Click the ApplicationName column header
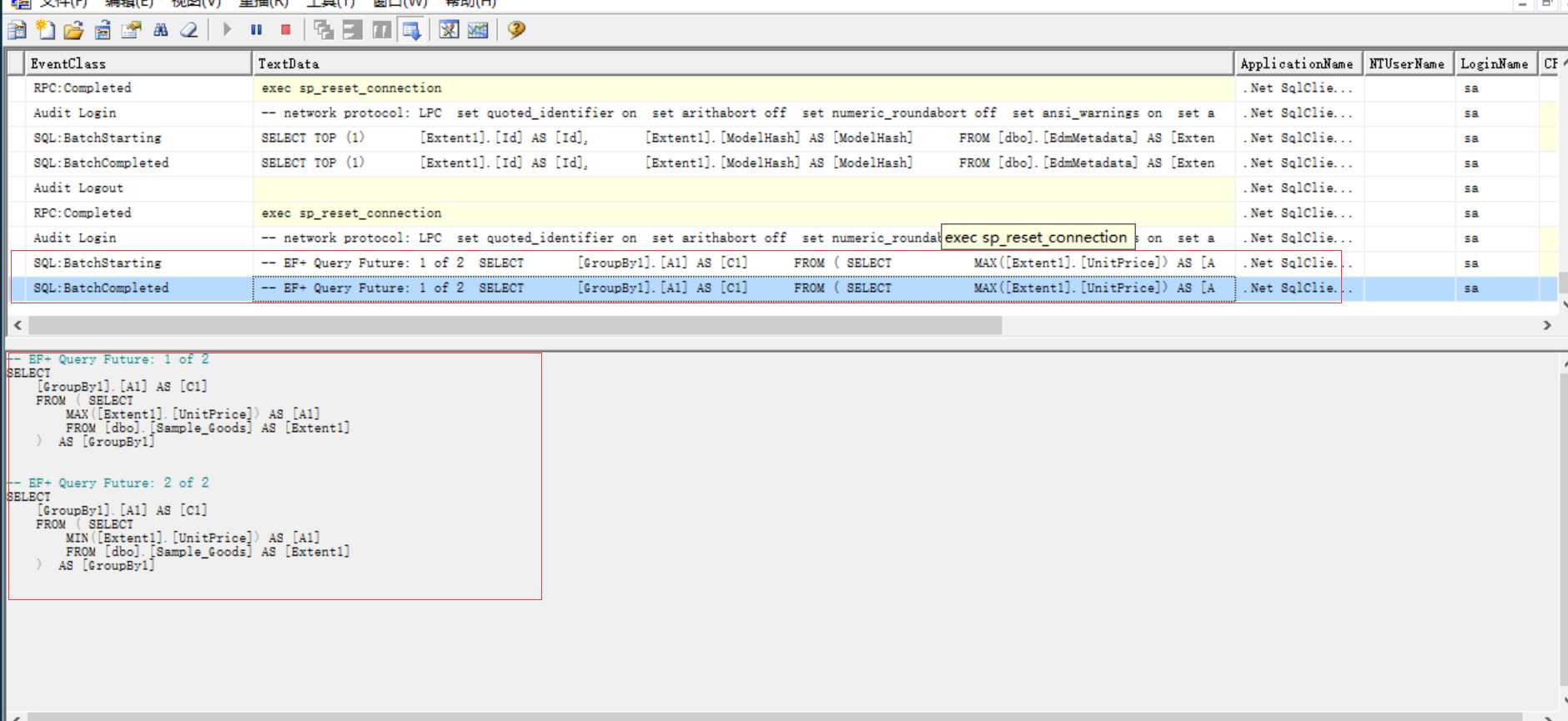This screenshot has height=721, width=1568. pos(1298,63)
